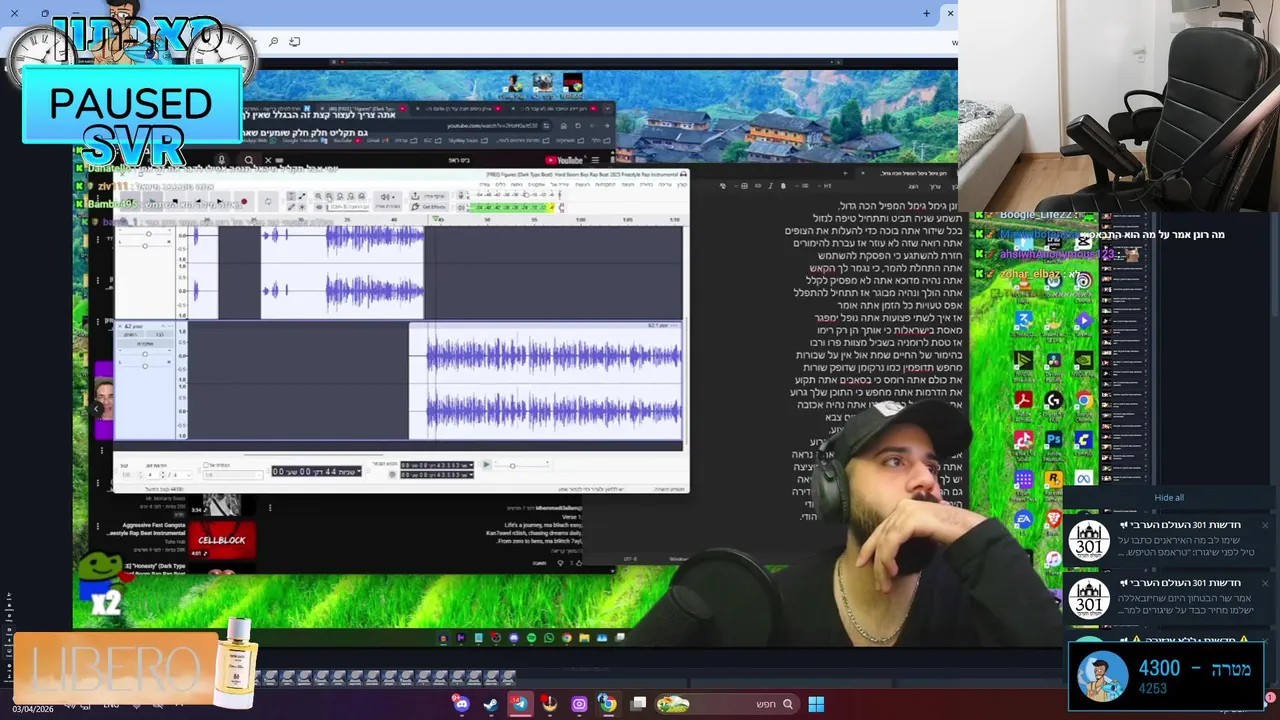Toggle the Loop button in Audacity
The height and width of the screenshot is (720, 1280).
268,200
